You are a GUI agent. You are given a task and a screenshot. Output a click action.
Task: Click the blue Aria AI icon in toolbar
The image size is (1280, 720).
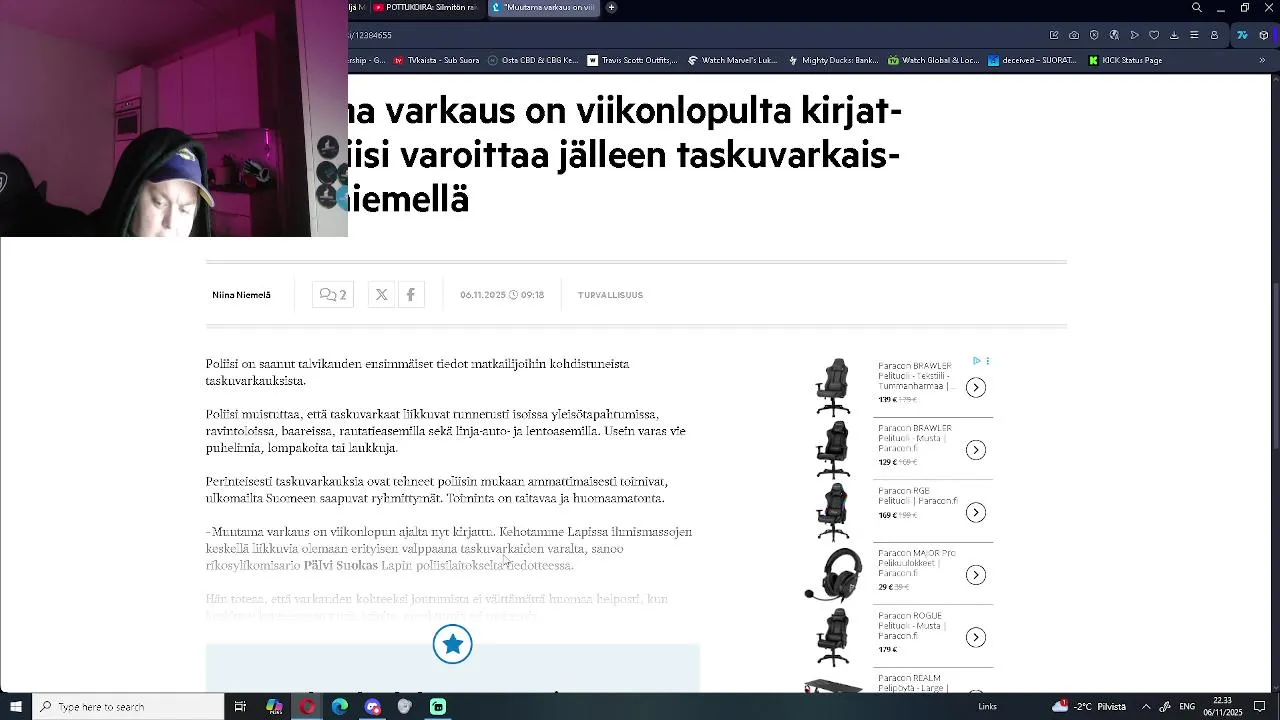point(1243,35)
